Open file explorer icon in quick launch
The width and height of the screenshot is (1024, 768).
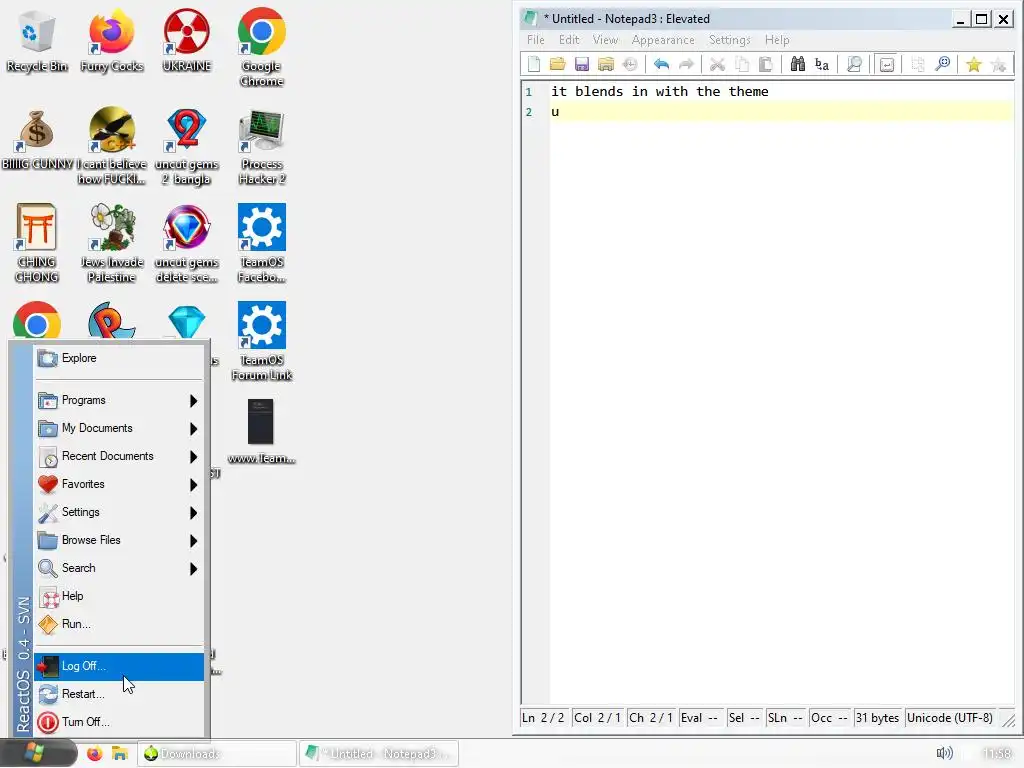(x=120, y=754)
